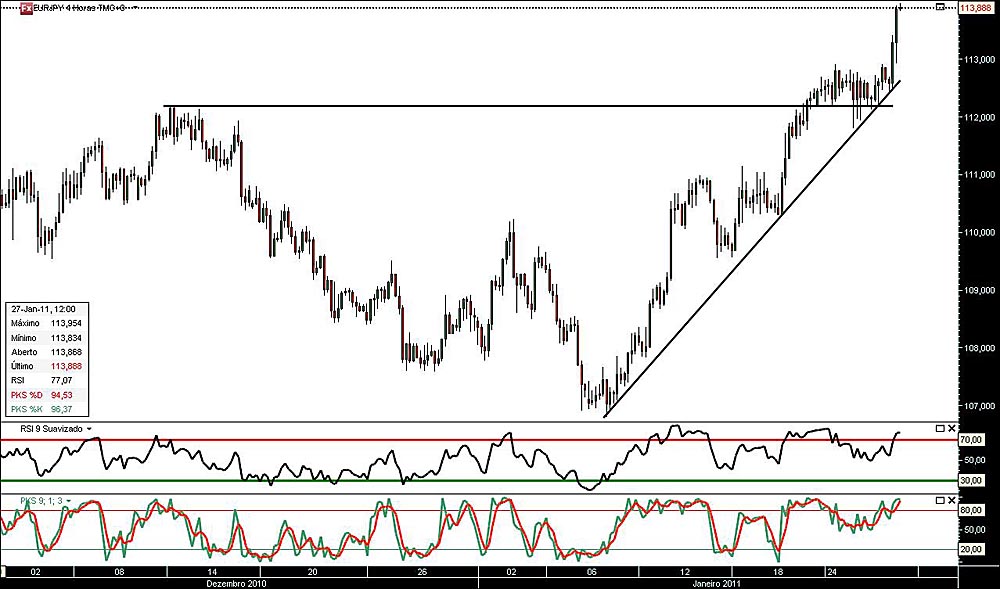Click the 111,000 price axis label

point(980,175)
